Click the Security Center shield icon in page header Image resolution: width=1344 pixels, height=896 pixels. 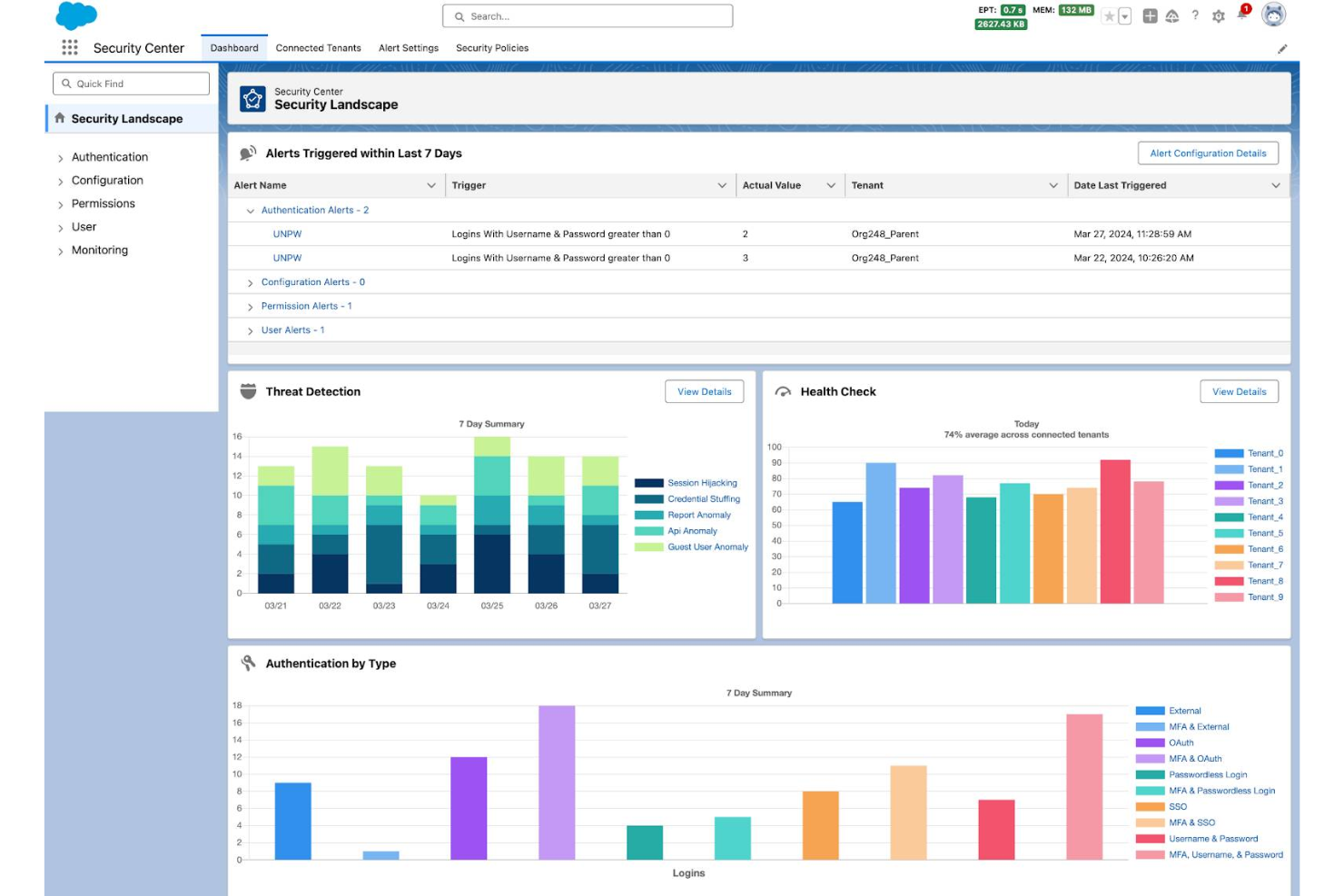[x=252, y=98]
